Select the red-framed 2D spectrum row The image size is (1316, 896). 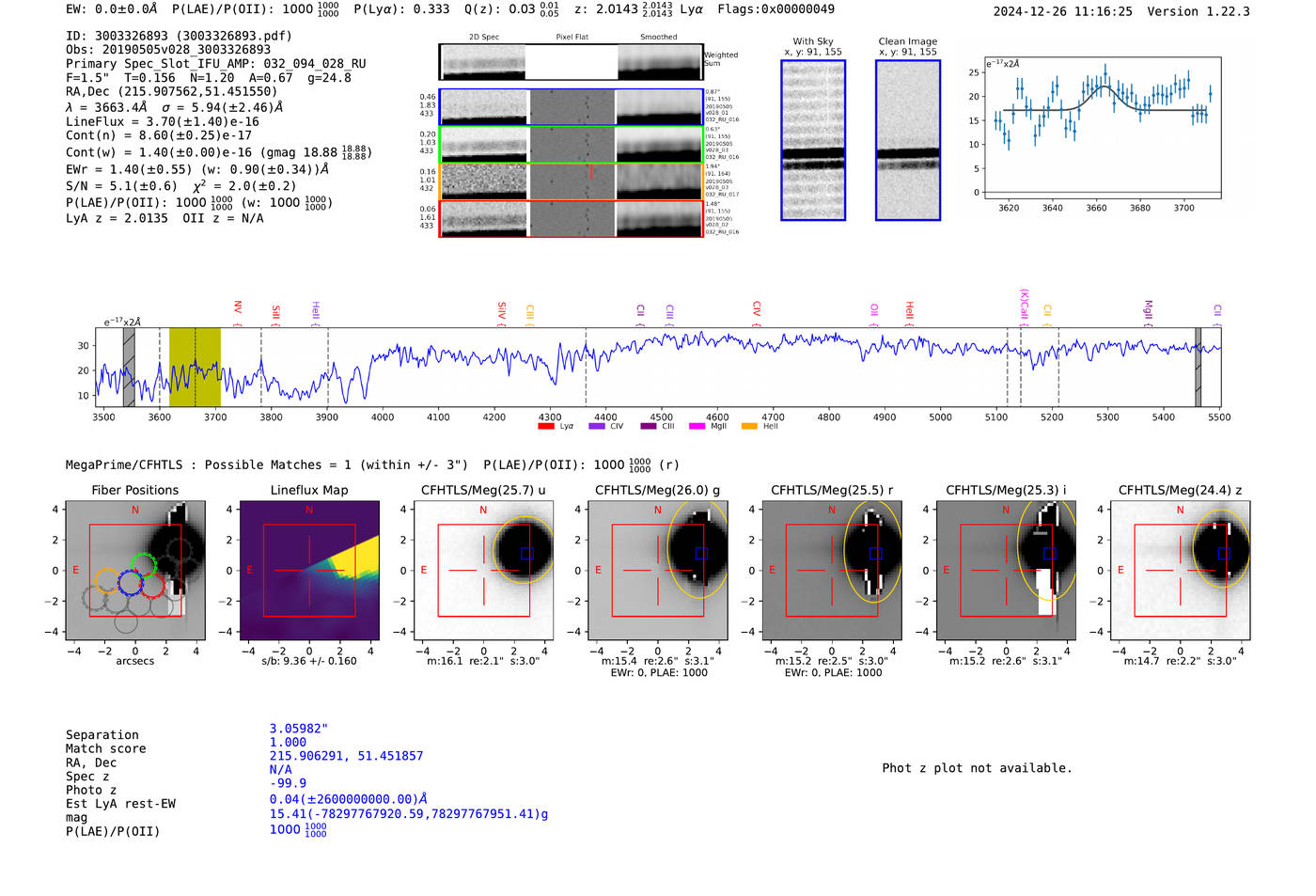[x=572, y=218]
